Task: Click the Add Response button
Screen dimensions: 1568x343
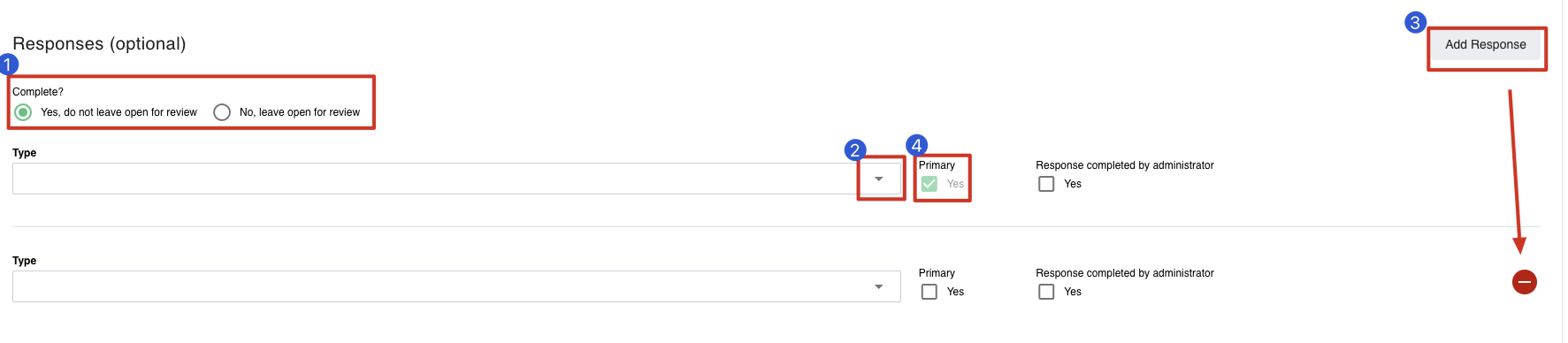Action: 1485,44
